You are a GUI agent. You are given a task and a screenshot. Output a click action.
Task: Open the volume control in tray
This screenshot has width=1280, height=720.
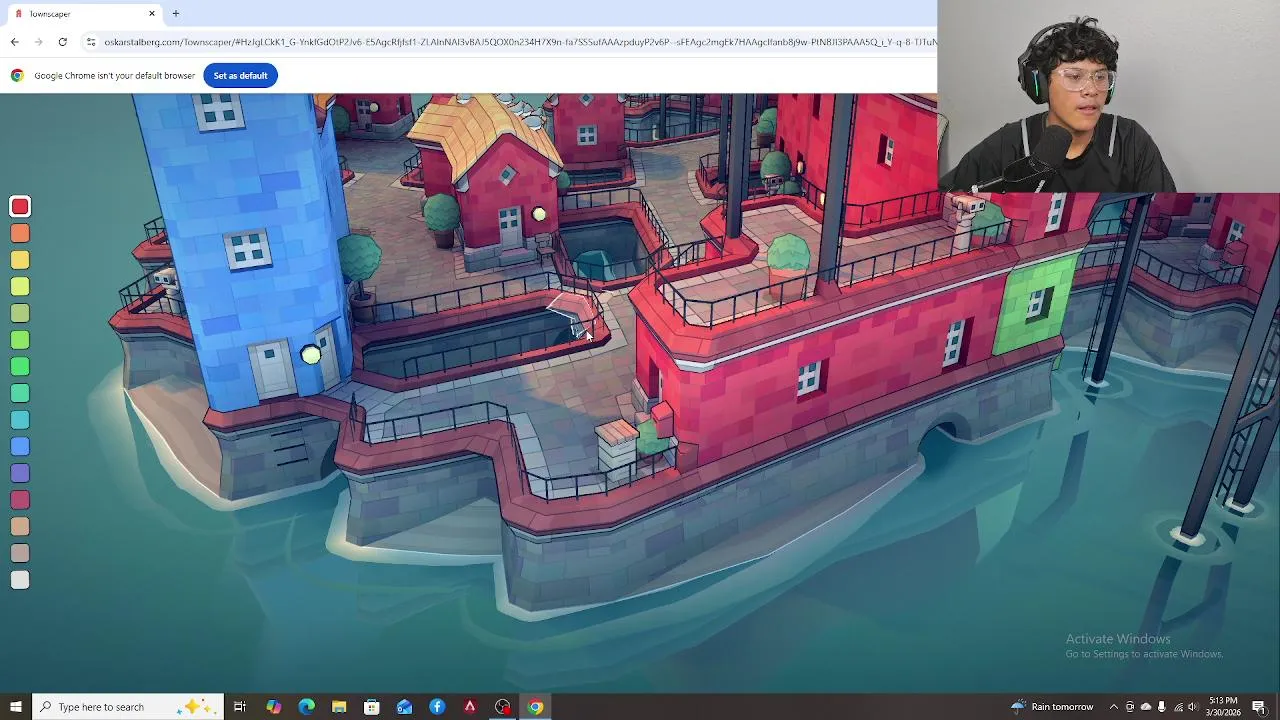(x=1194, y=707)
